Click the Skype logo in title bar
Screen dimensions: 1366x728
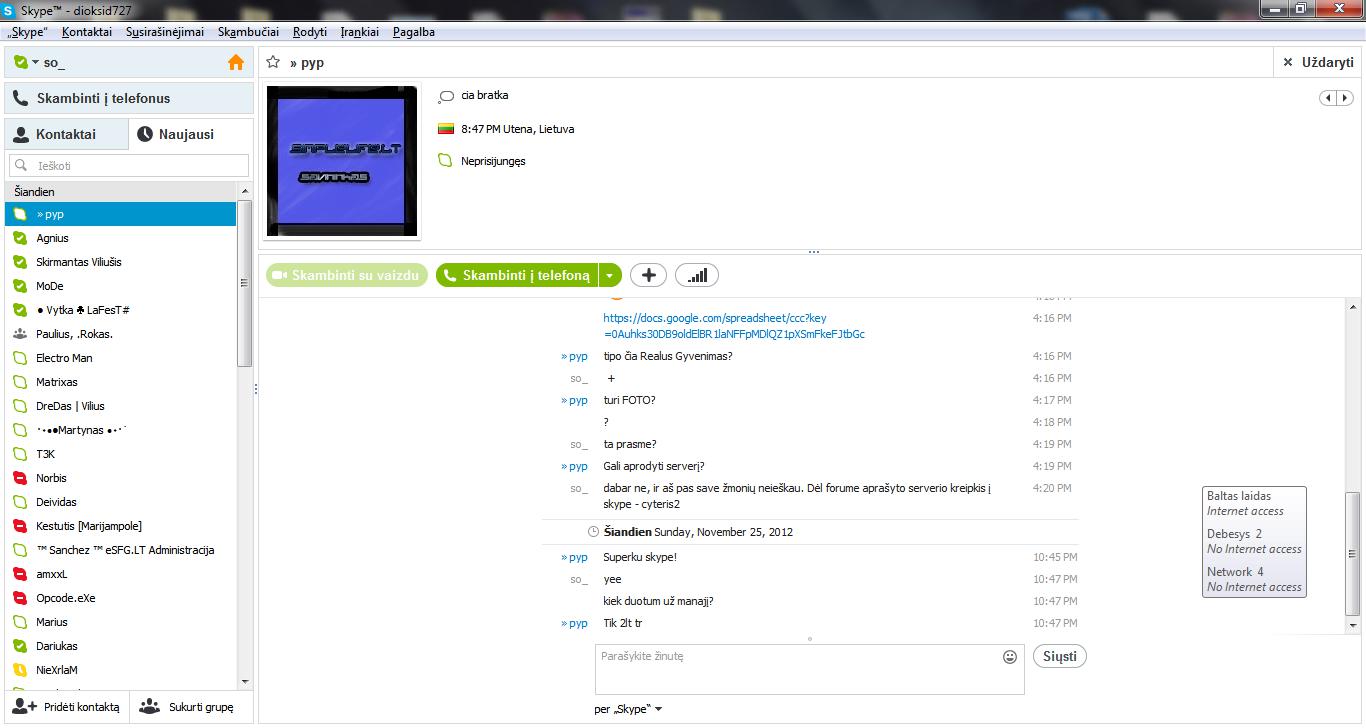point(10,11)
